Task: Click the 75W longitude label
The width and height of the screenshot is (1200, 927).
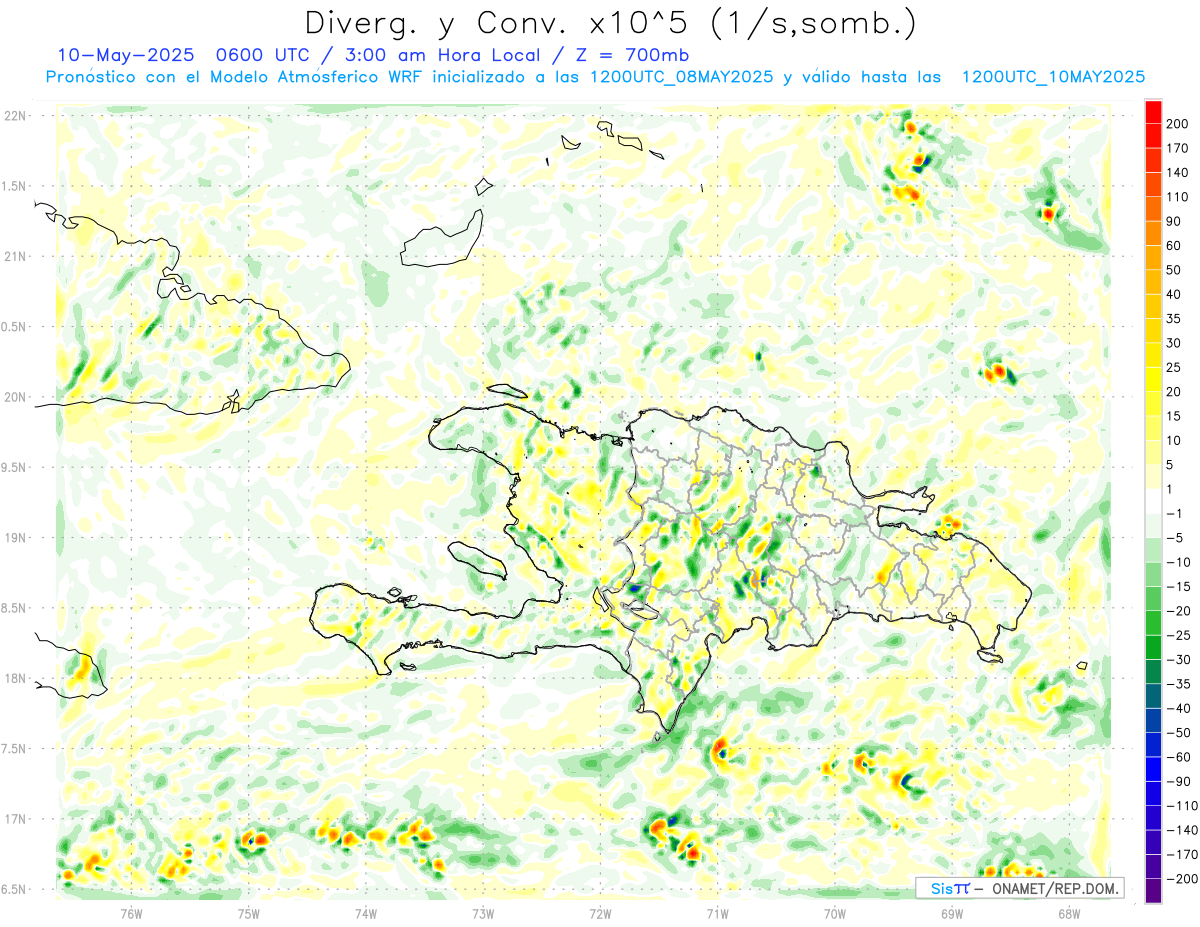Action: point(249,913)
